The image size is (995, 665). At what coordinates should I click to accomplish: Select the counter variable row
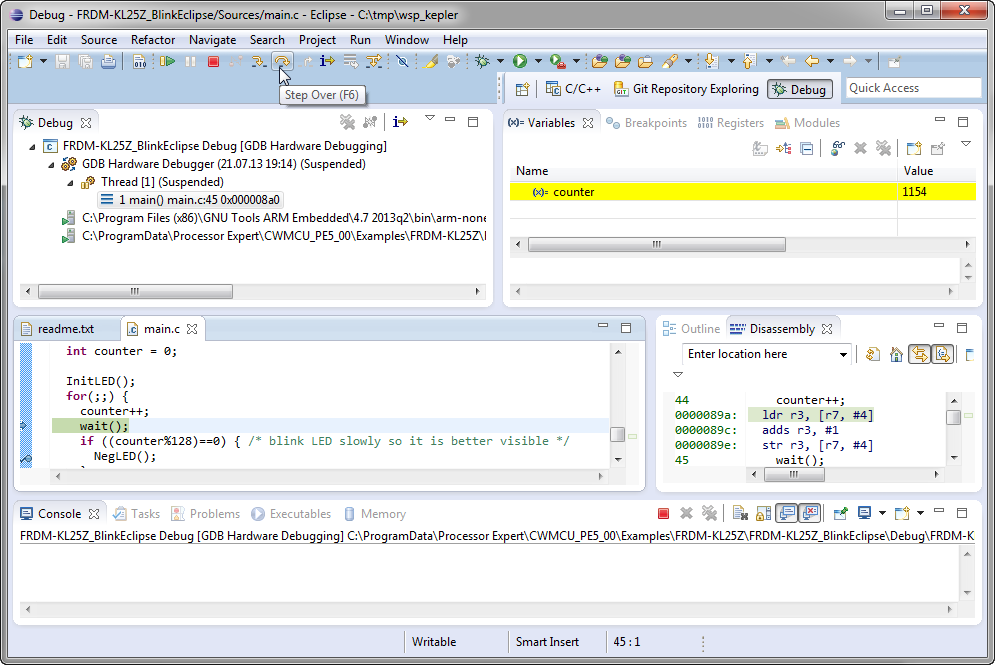(x=742, y=192)
